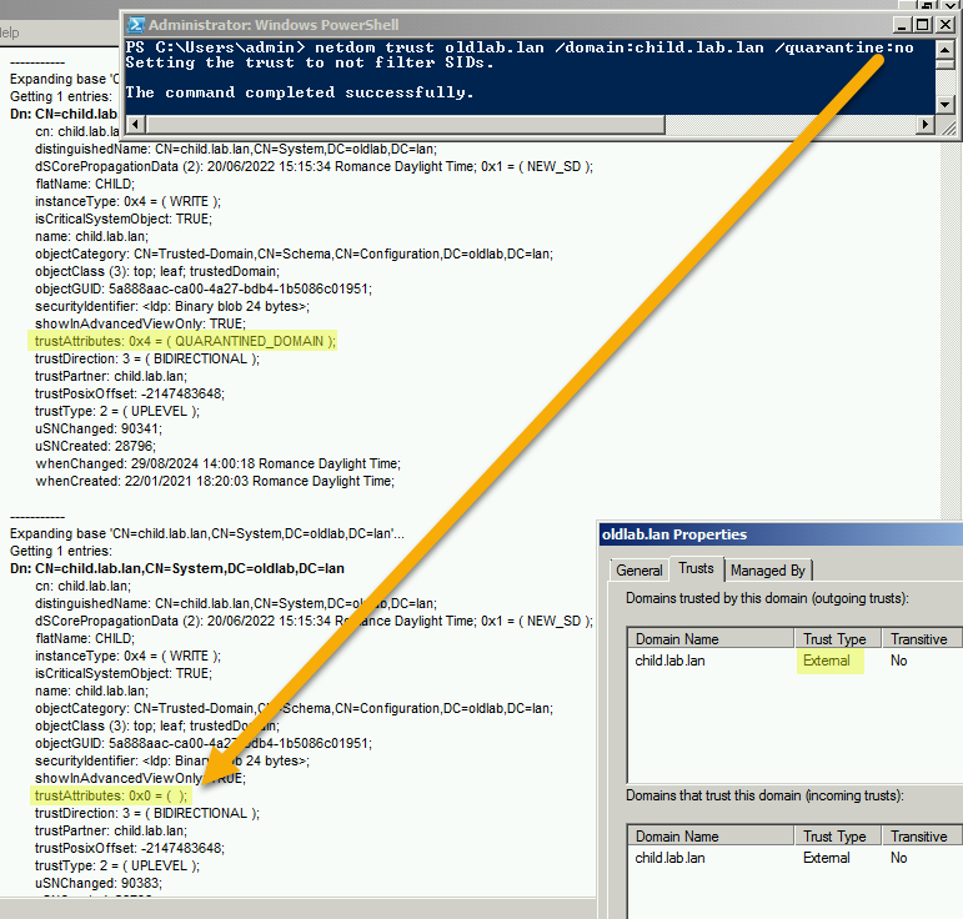The image size is (964, 920).
Task: Click the maximize icon on the PowerShell window
Action: pos(924,24)
